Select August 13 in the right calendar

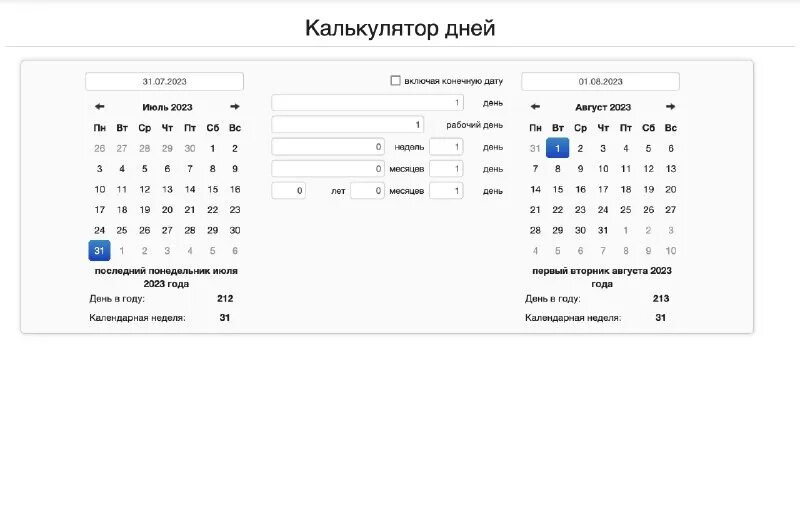pos(670,169)
